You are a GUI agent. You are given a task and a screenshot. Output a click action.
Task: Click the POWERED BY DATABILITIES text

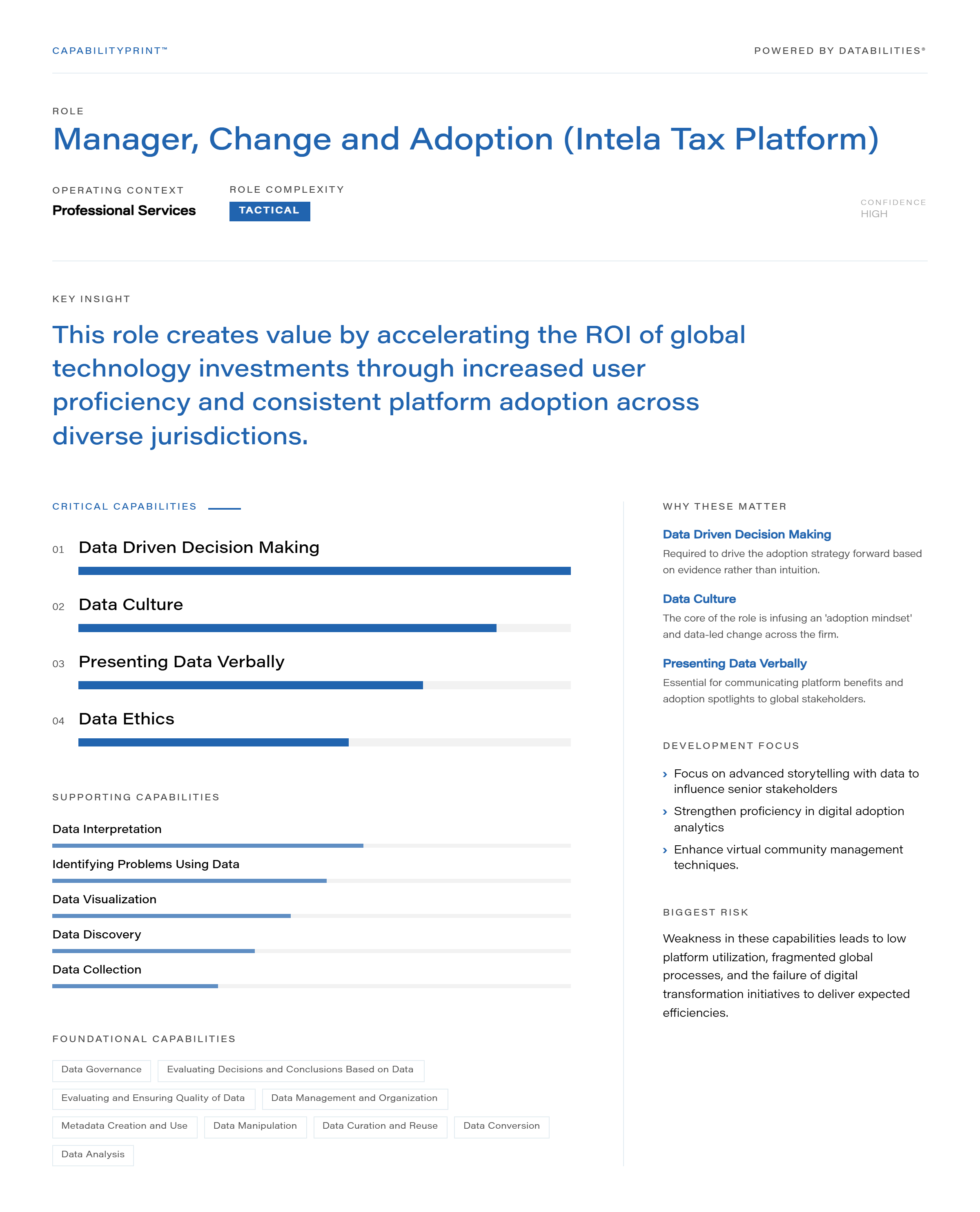pos(840,51)
